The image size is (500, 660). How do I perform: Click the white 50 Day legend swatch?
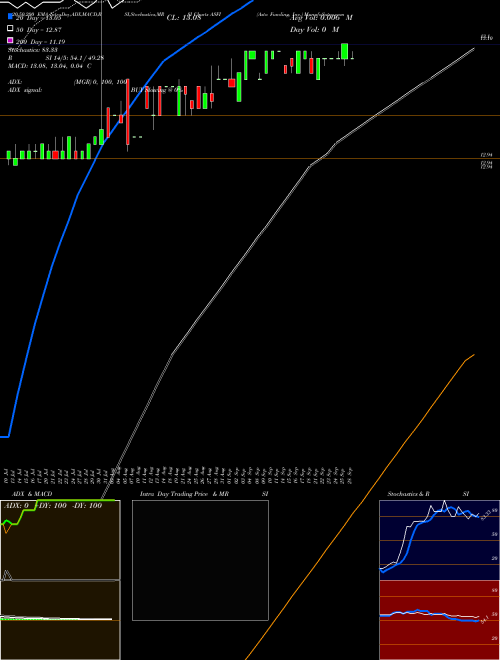(x=11, y=29)
